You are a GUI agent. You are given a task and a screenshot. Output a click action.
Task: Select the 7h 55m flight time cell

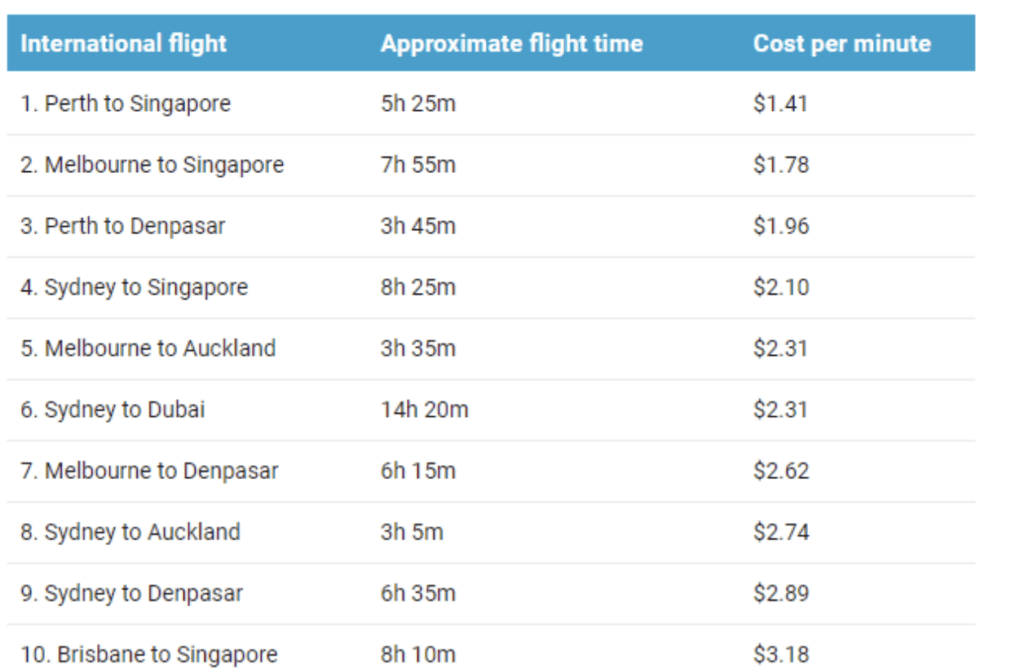pyautogui.click(x=418, y=165)
